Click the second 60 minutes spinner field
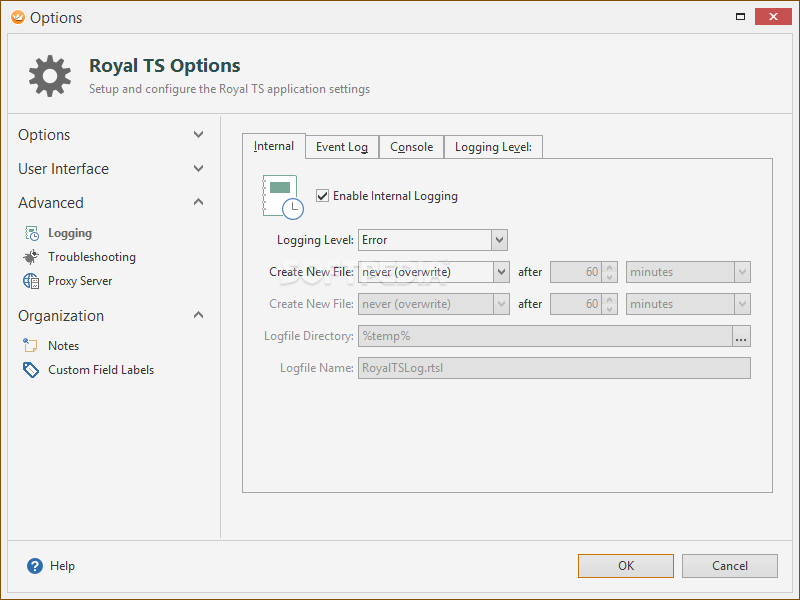 (584, 304)
